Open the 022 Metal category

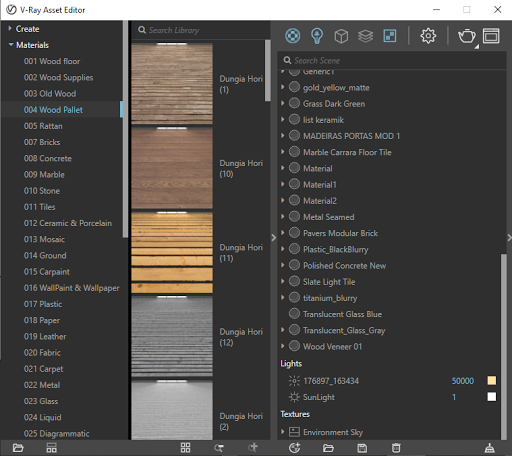coord(42,385)
